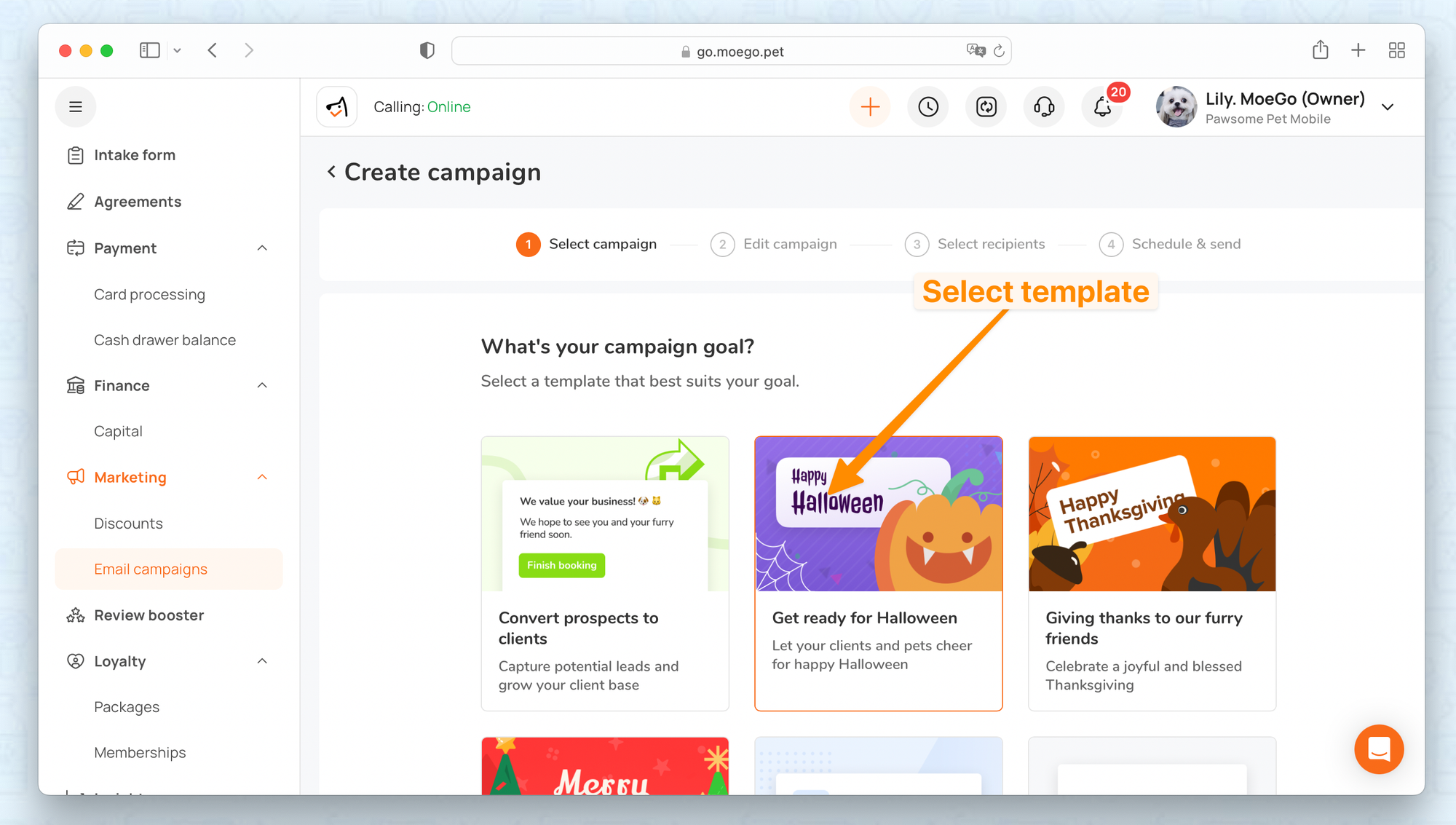The width and height of the screenshot is (1456, 825).
Task: Open Email campaigns in sidebar
Action: (151, 569)
